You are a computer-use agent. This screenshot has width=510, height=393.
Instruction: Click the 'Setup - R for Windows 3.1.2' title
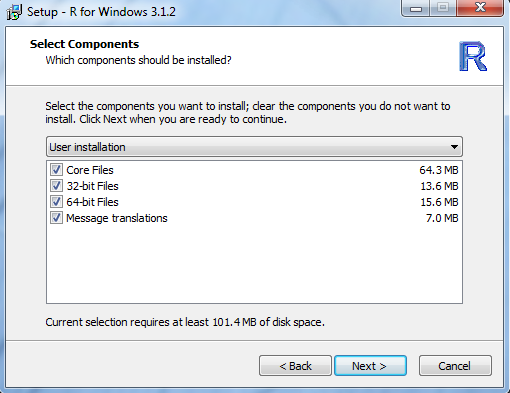pyautogui.click(x=101, y=12)
